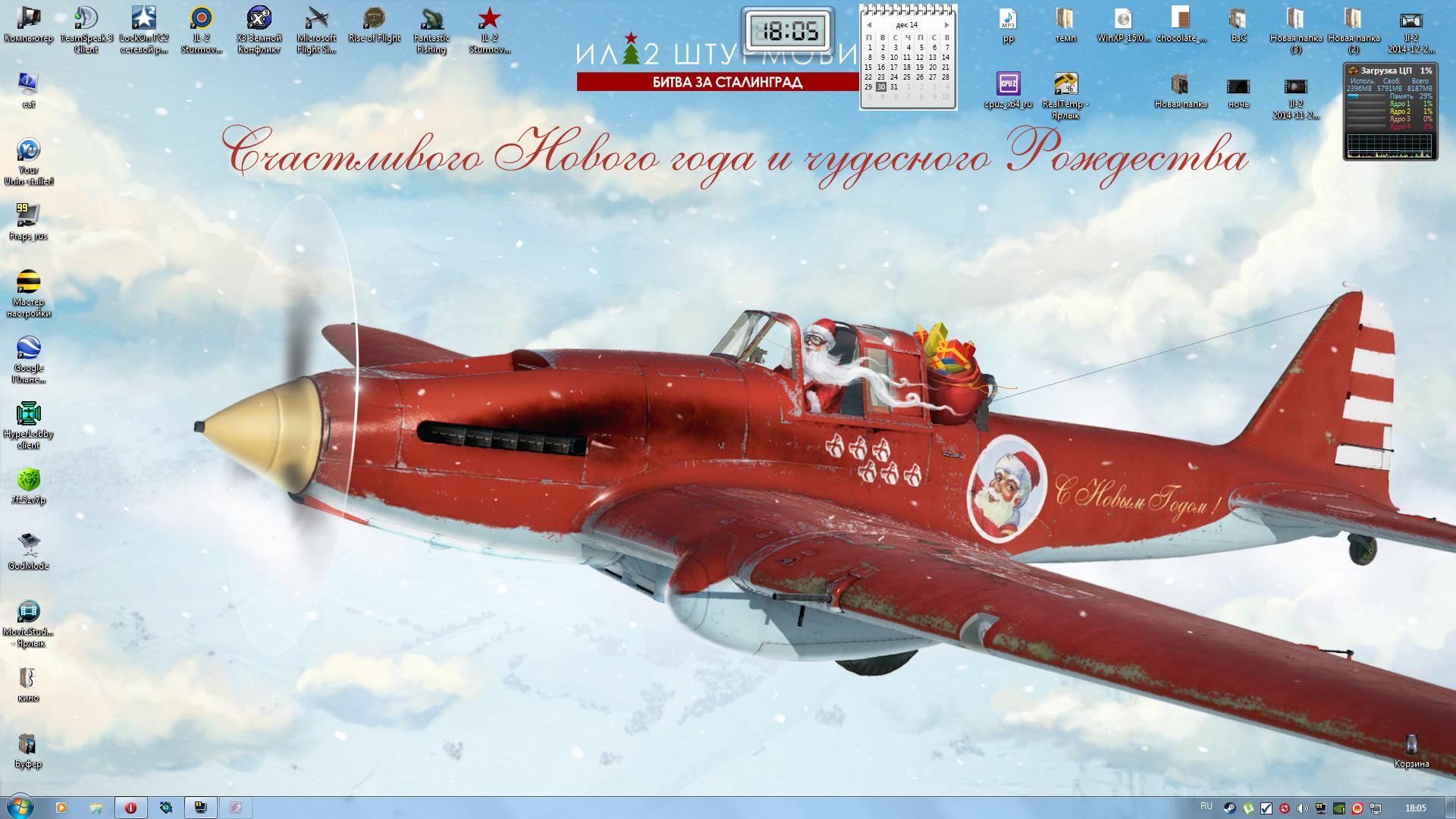Open NVIDIA notification tray icon
The height and width of the screenshot is (819, 1456).
point(1340,808)
